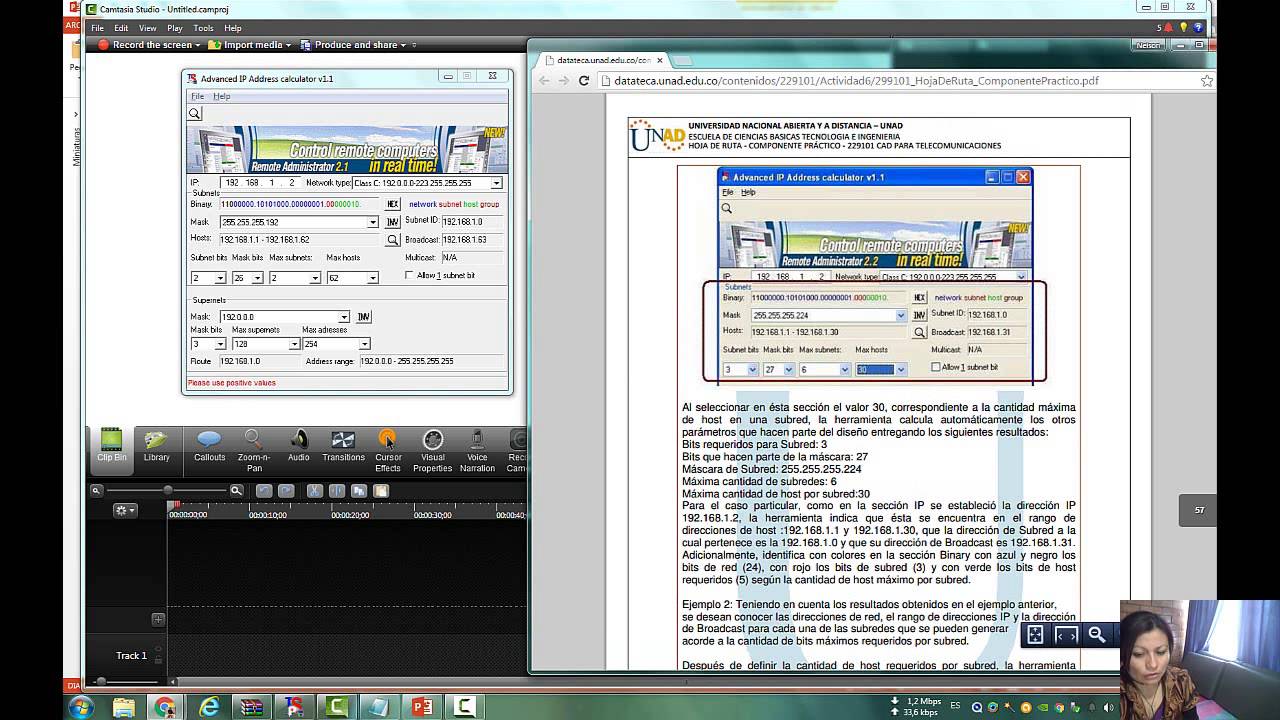Open the Camtasia Tools menu
Screen dimensions: 1280x720
coord(203,28)
